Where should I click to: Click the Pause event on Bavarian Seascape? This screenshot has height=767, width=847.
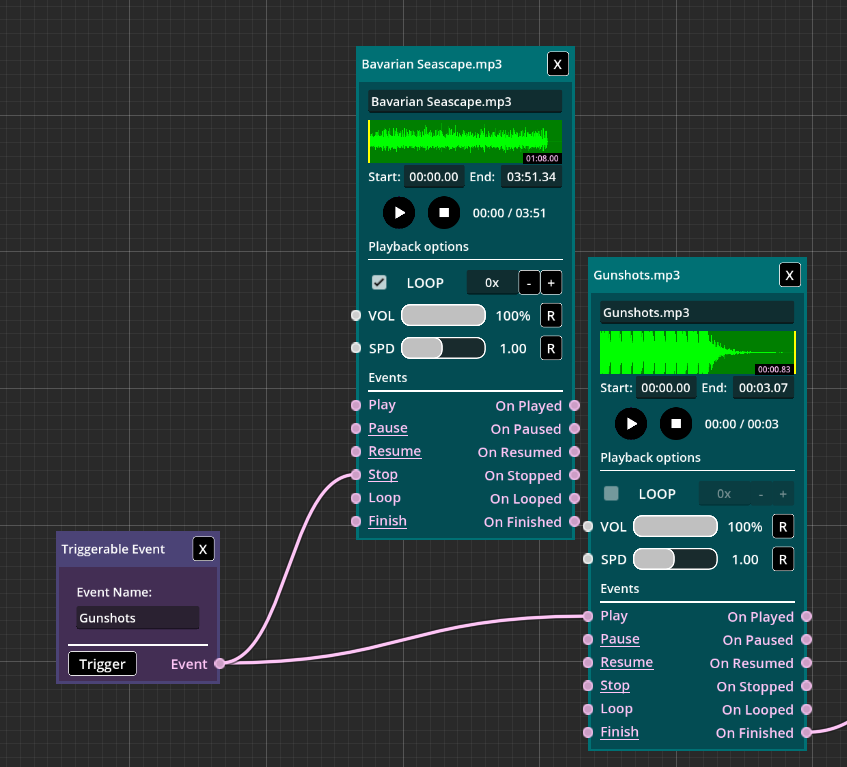[x=388, y=428]
